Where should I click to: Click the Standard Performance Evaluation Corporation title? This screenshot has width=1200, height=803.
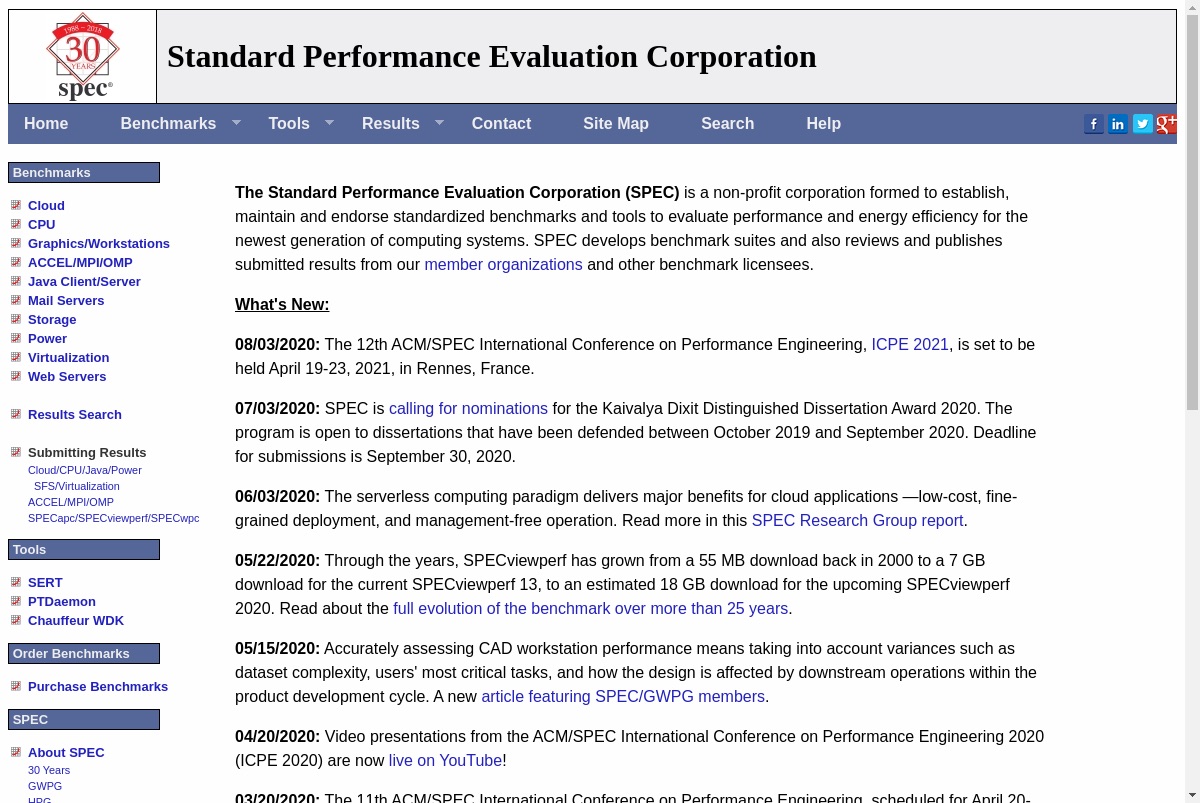click(492, 57)
